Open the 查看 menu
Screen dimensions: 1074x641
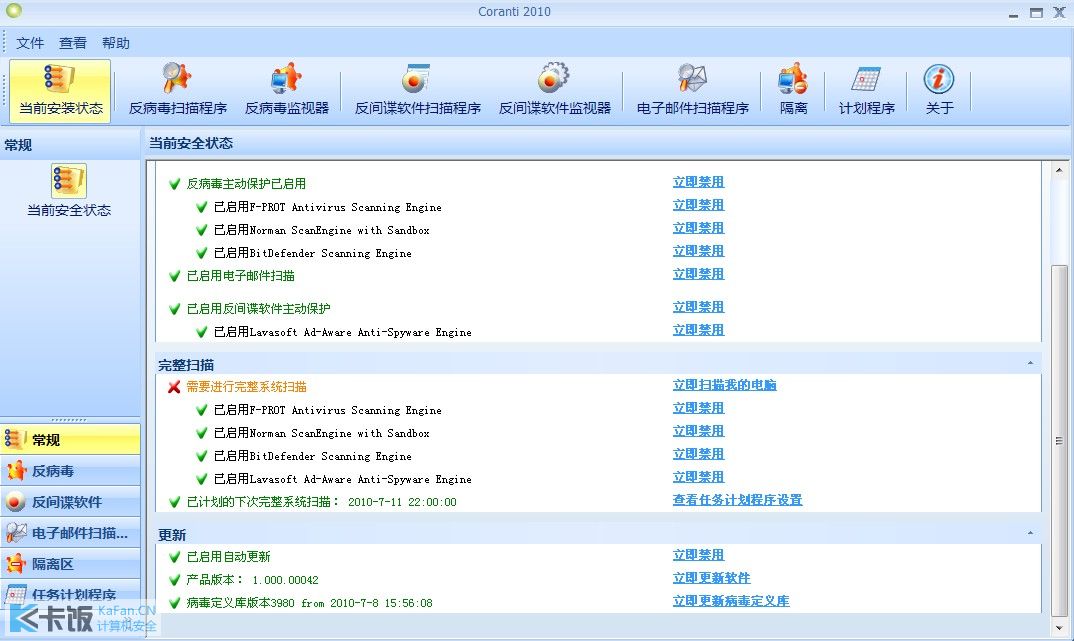tap(73, 43)
